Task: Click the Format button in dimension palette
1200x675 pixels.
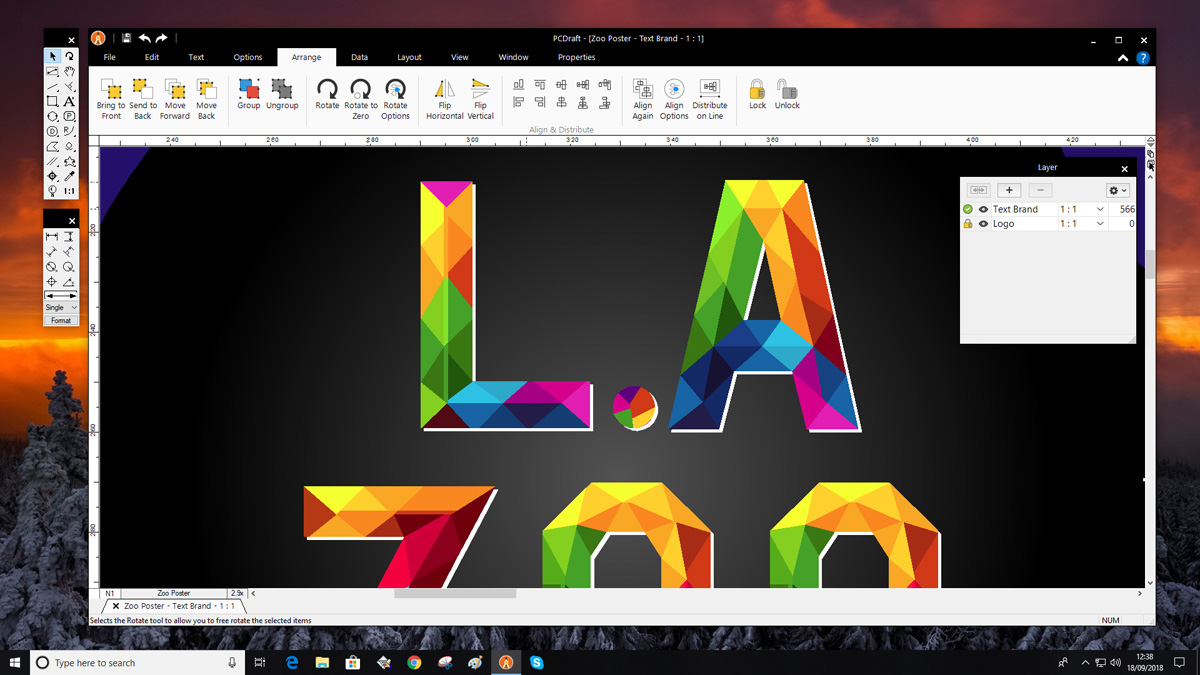Action: [61, 321]
